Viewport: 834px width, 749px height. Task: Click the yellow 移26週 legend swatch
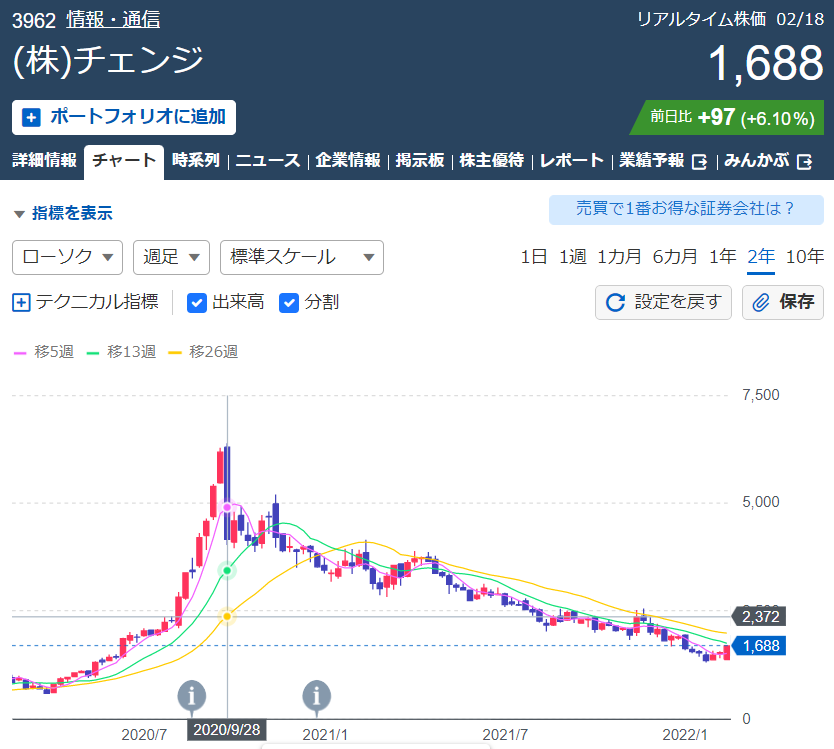point(174,353)
